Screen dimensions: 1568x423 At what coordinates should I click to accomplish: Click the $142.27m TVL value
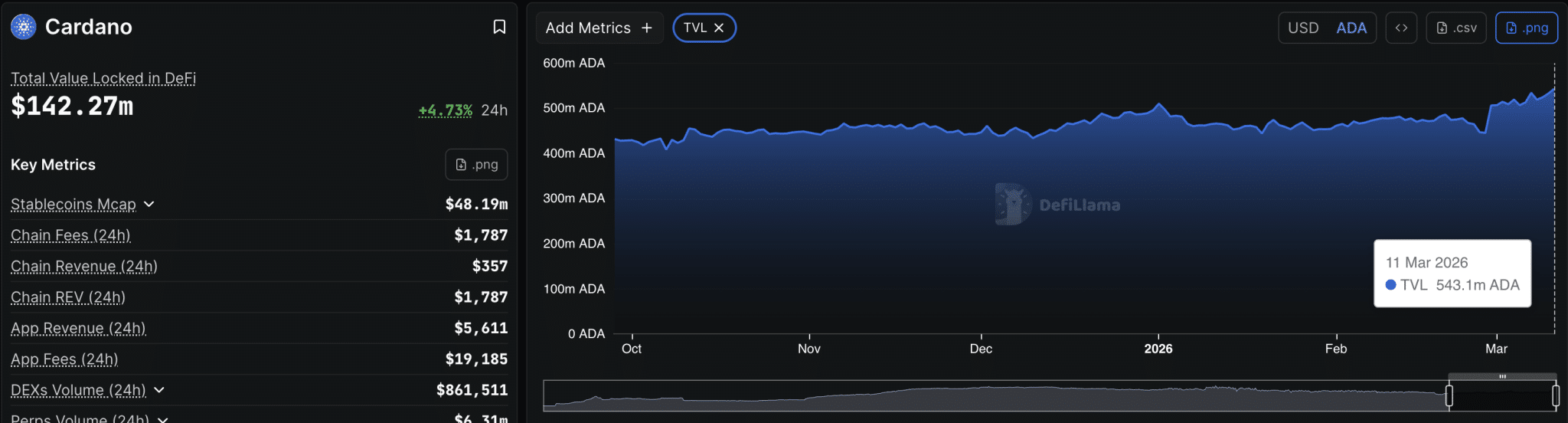coord(72,106)
